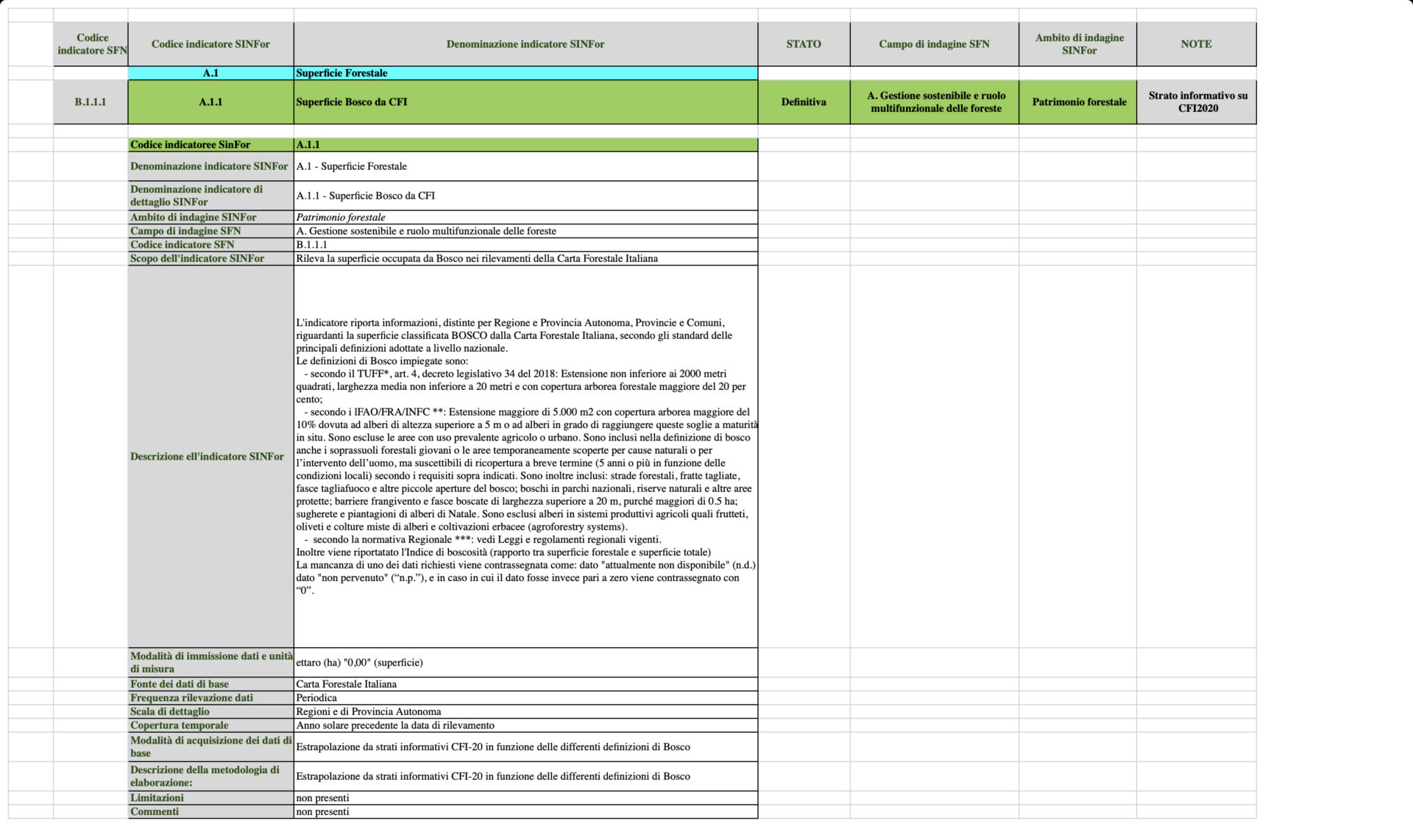The image size is (1413, 840).
Task: Select the 'Codice indicatore SINFor' header cell
Action: [x=210, y=44]
